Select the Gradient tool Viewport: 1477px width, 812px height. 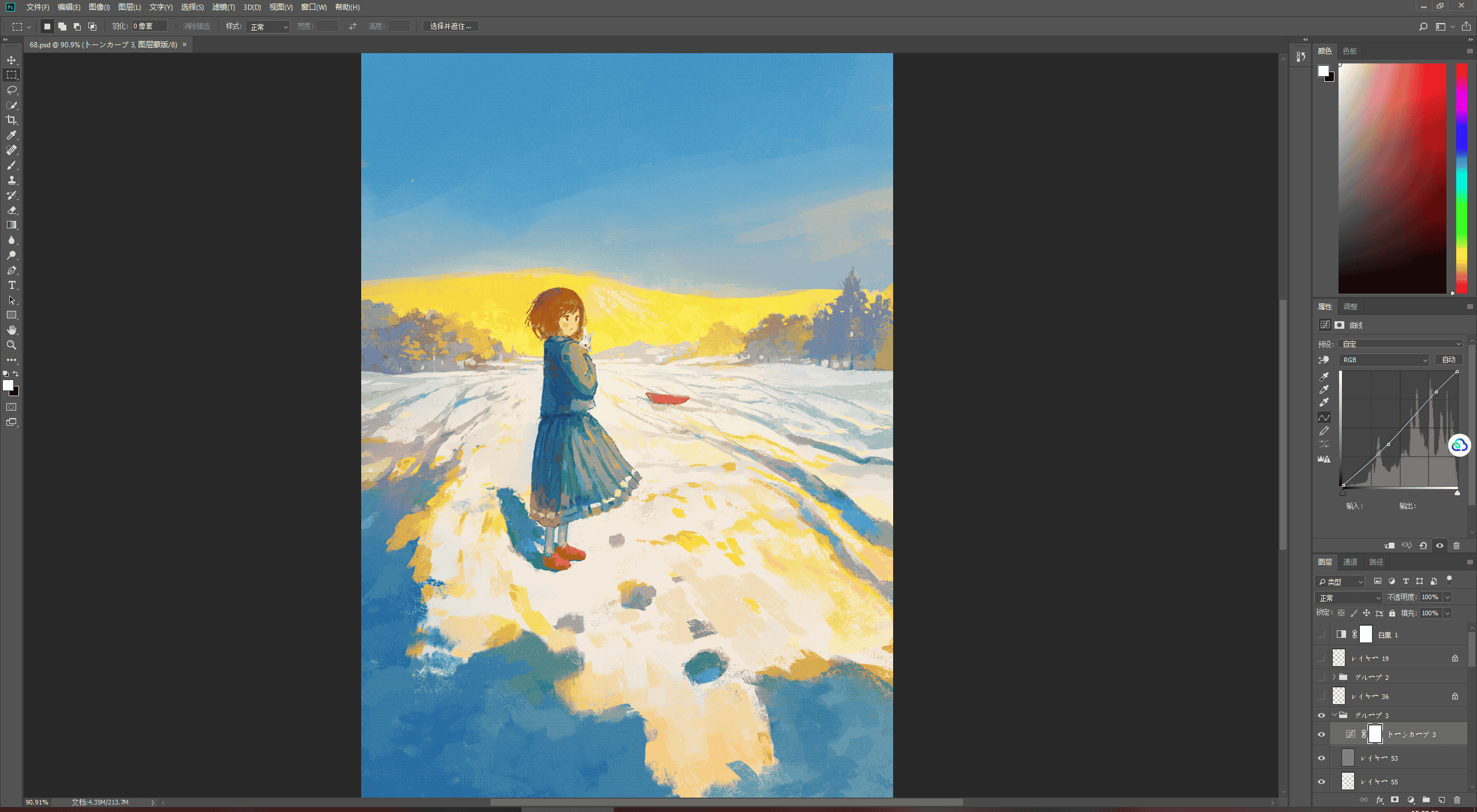click(12, 225)
